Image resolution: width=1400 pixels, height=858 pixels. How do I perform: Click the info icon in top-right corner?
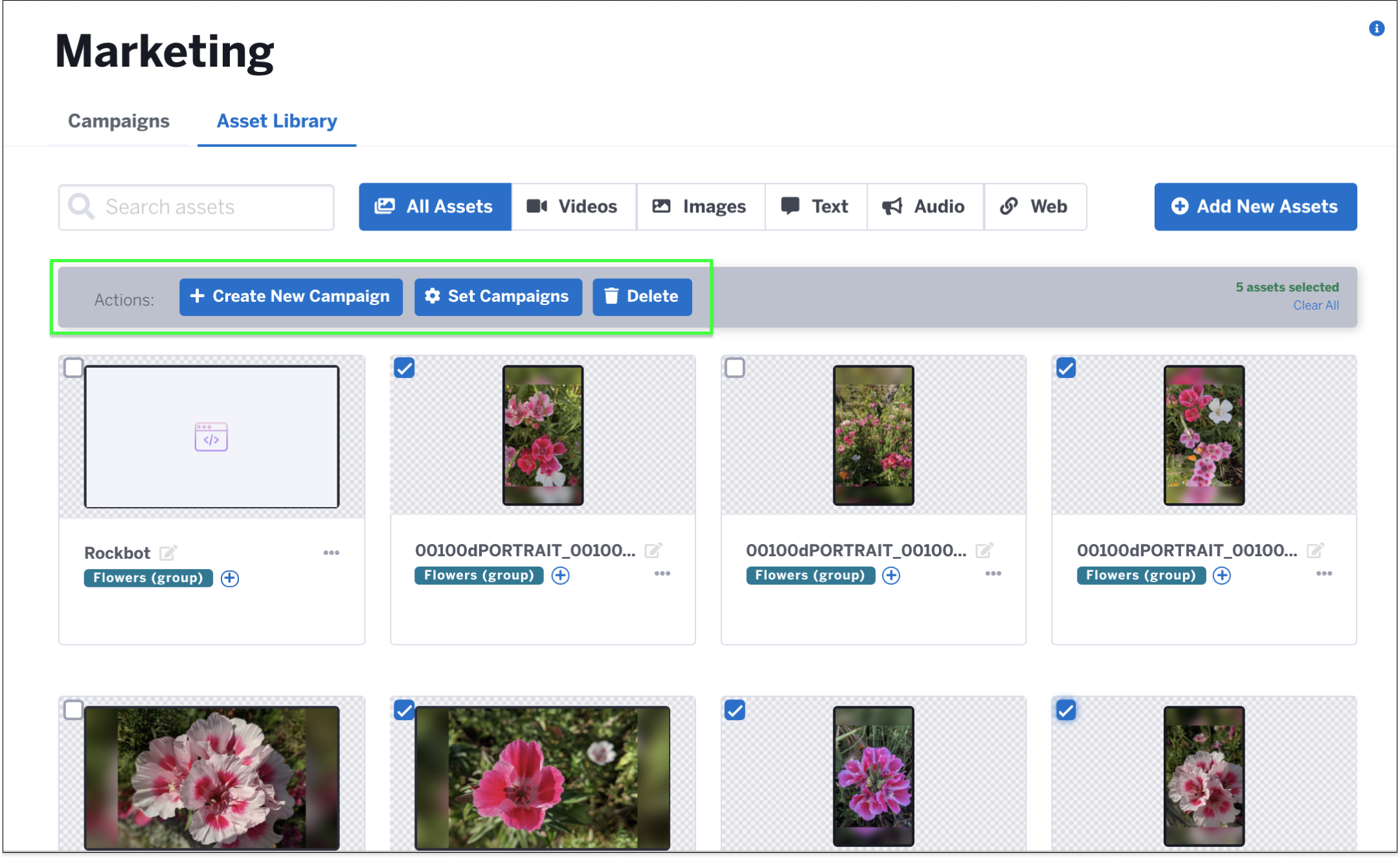tap(1376, 28)
